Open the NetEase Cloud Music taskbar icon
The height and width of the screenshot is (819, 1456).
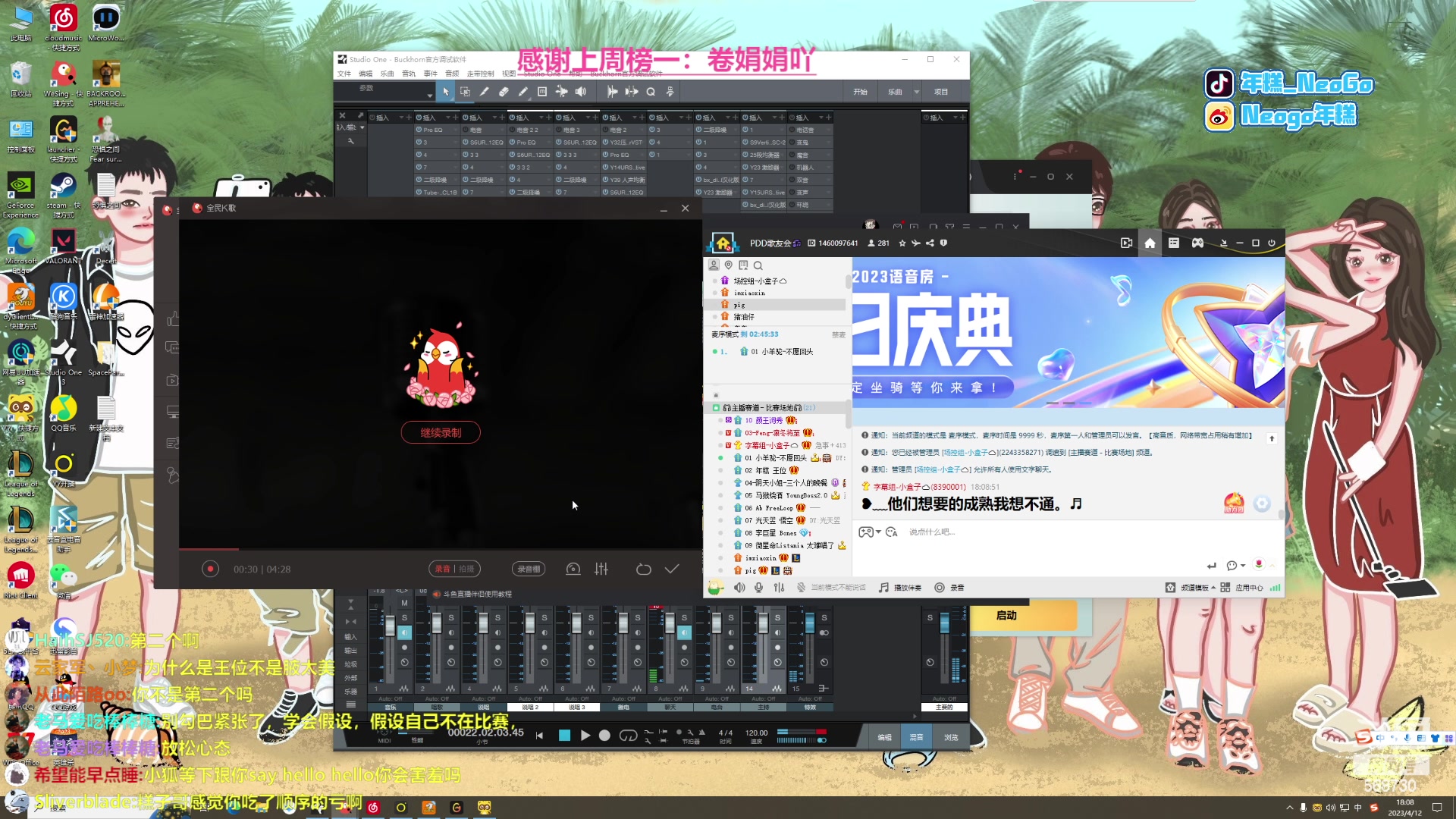(x=372, y=808)
